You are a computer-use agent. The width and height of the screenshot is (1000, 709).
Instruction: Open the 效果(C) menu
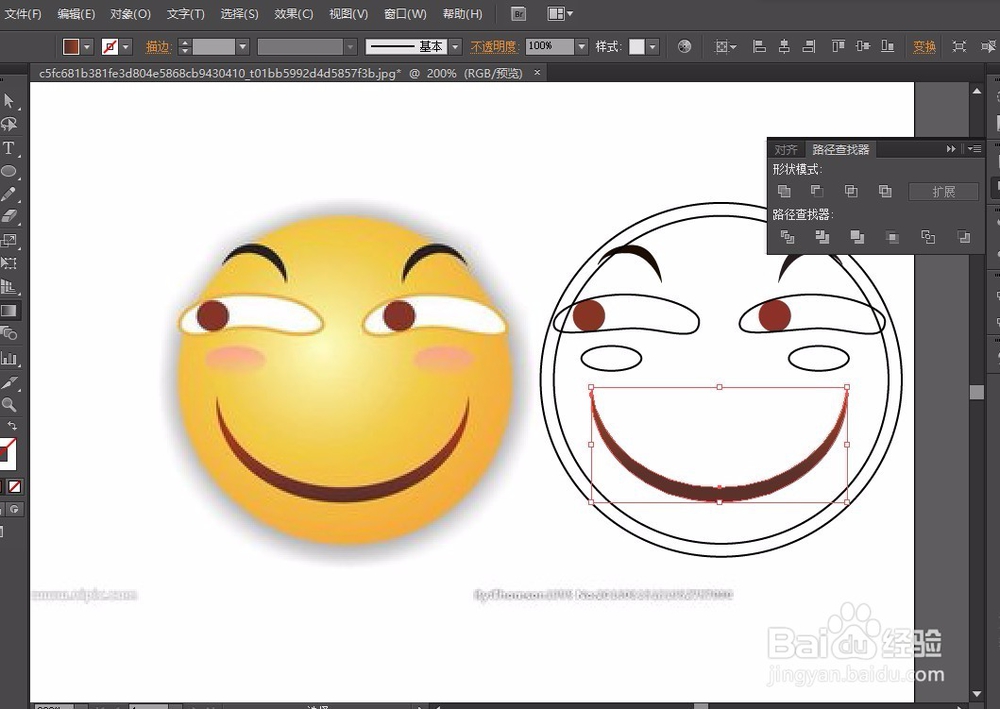pos(293,14)
